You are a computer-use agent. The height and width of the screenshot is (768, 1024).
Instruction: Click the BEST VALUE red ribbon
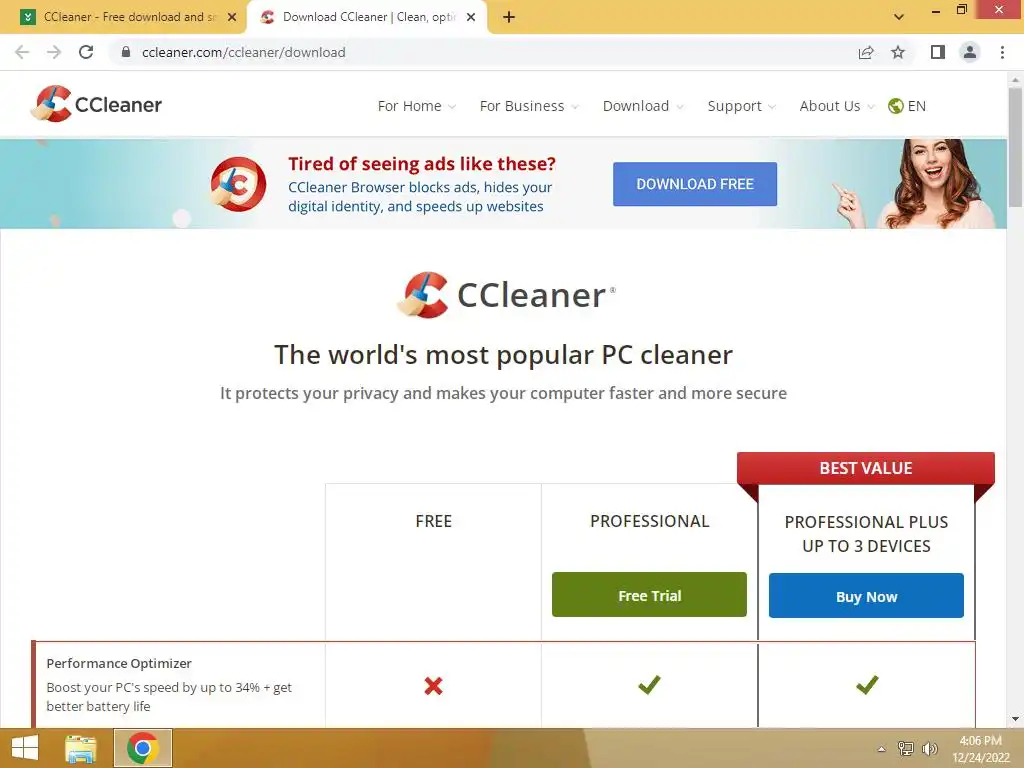(x=866, y=468)
